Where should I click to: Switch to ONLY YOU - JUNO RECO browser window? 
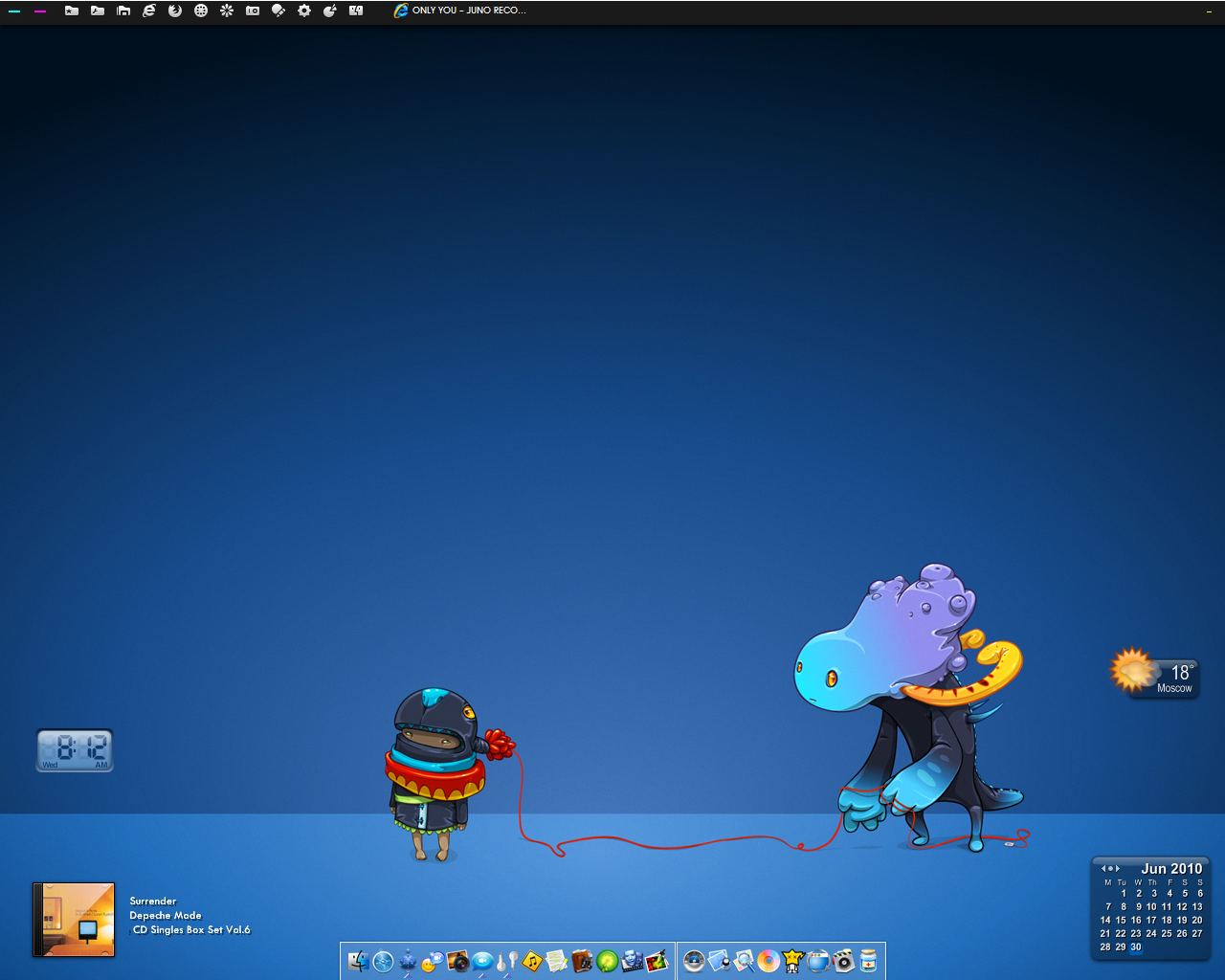pos(460,11)
